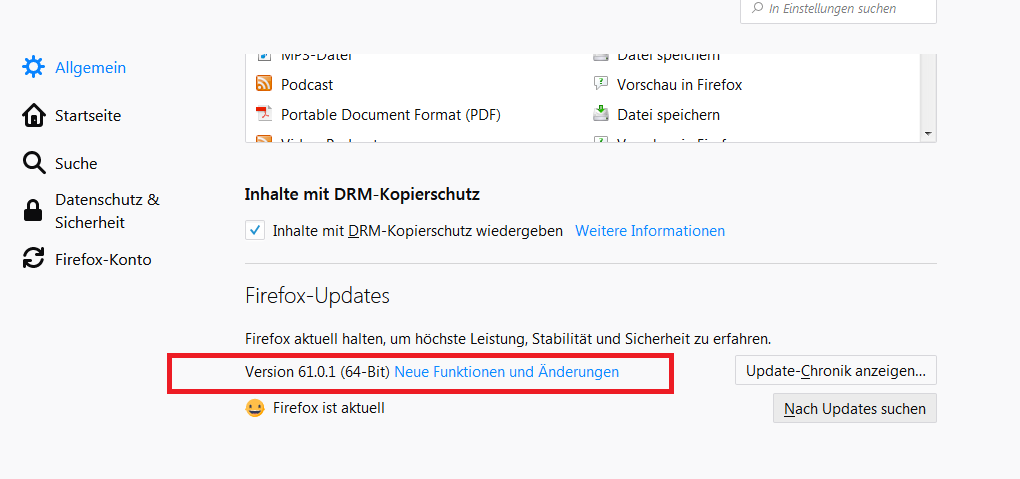Click Update-Chronik anzeigen button
The image size is (1020, 479).
tap(836, 370)
